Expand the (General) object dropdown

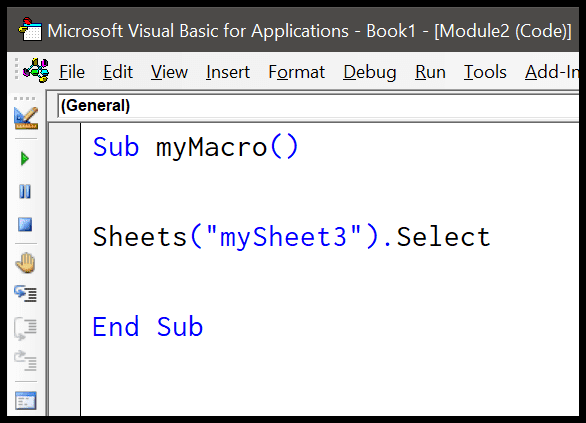(318, 106)
